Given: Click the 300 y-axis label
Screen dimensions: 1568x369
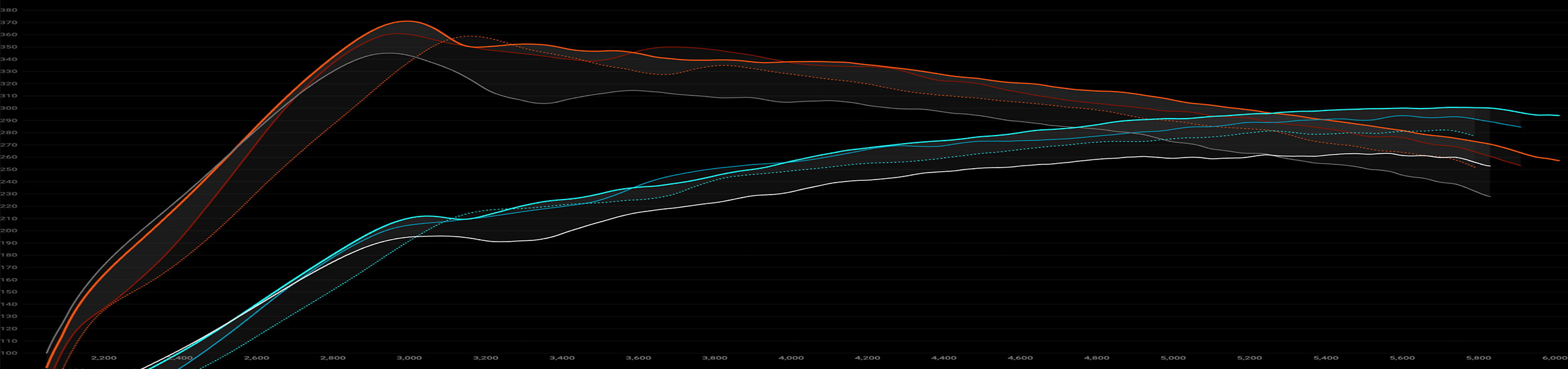Looking at the screenshot, I should pos(9,109).
